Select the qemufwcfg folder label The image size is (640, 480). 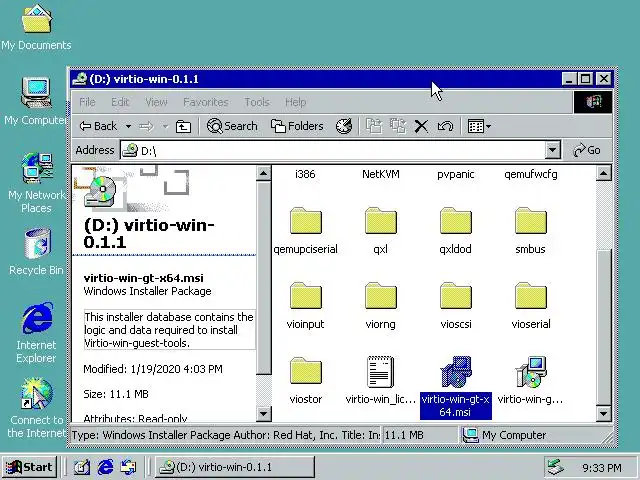click(x=531, y=174)
